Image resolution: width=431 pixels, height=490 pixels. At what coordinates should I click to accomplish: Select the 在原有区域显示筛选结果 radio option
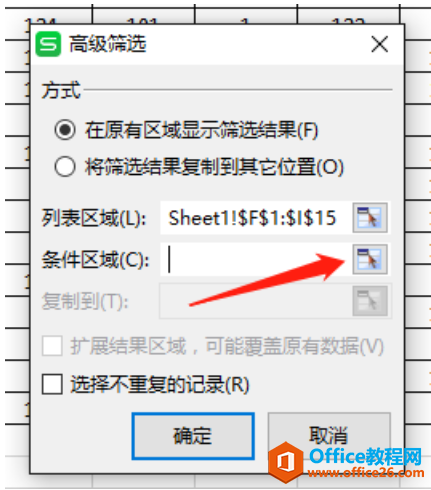(x=65, y=130)
